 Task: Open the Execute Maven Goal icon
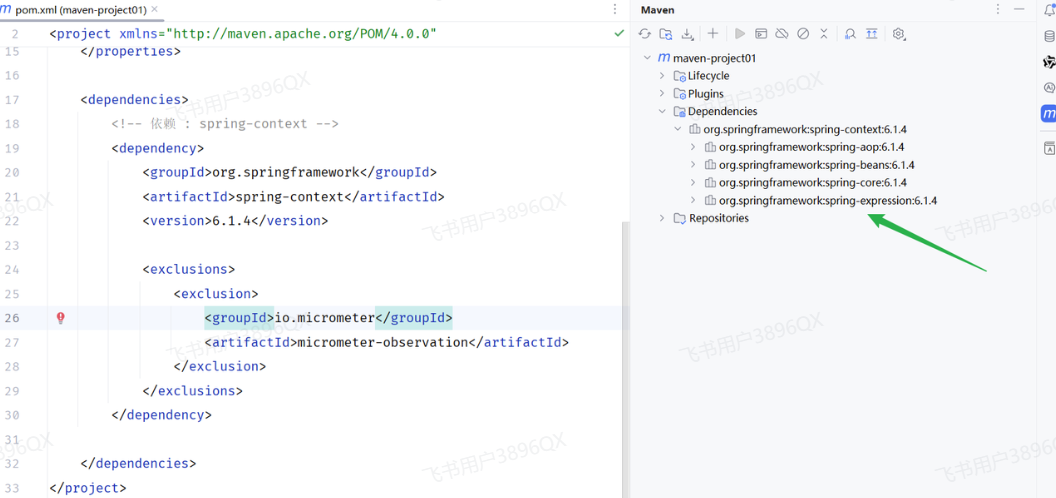(760, 34)
